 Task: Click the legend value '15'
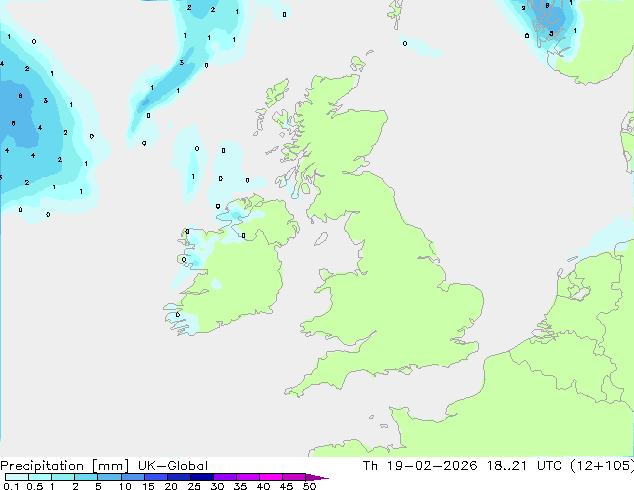click(x=148, y=486)
